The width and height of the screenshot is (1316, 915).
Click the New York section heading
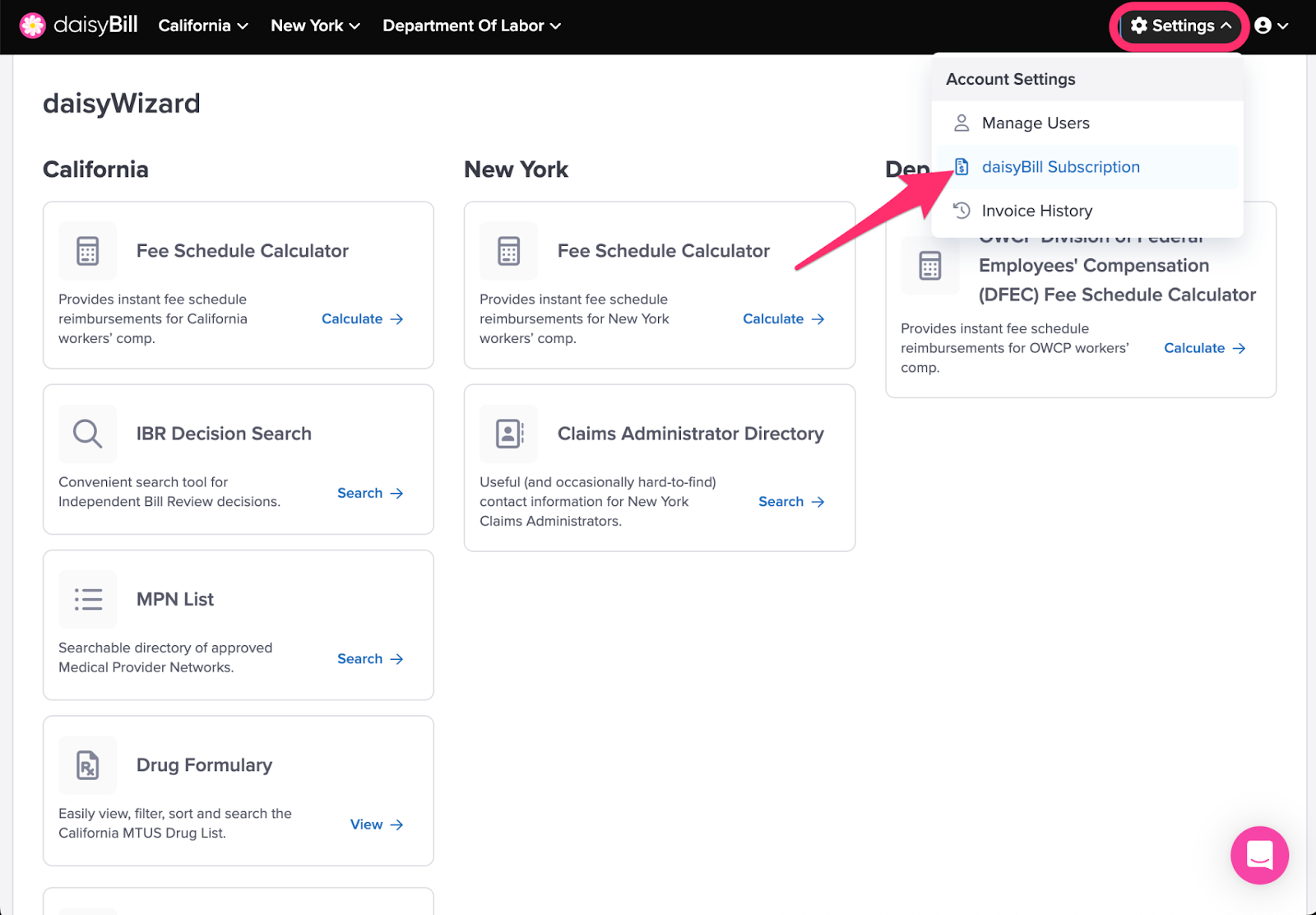tap(517, 170)
